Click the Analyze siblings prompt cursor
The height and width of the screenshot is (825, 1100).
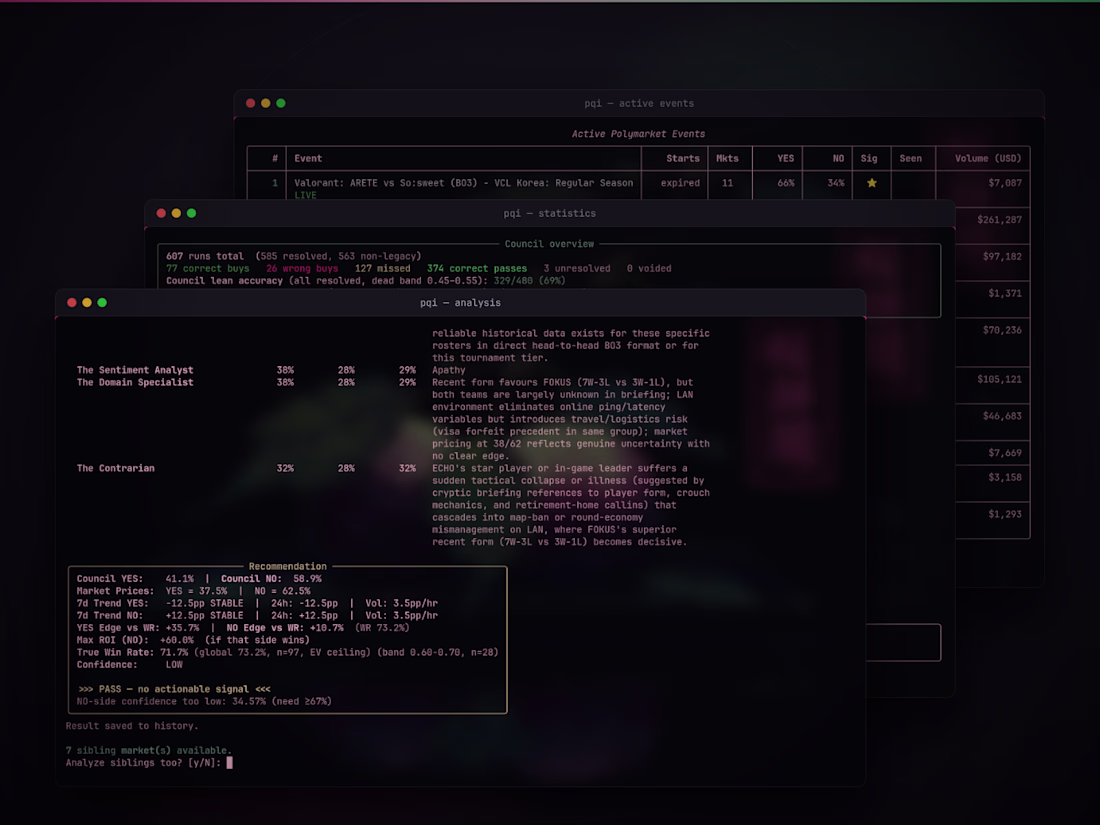tap(229, 763)
